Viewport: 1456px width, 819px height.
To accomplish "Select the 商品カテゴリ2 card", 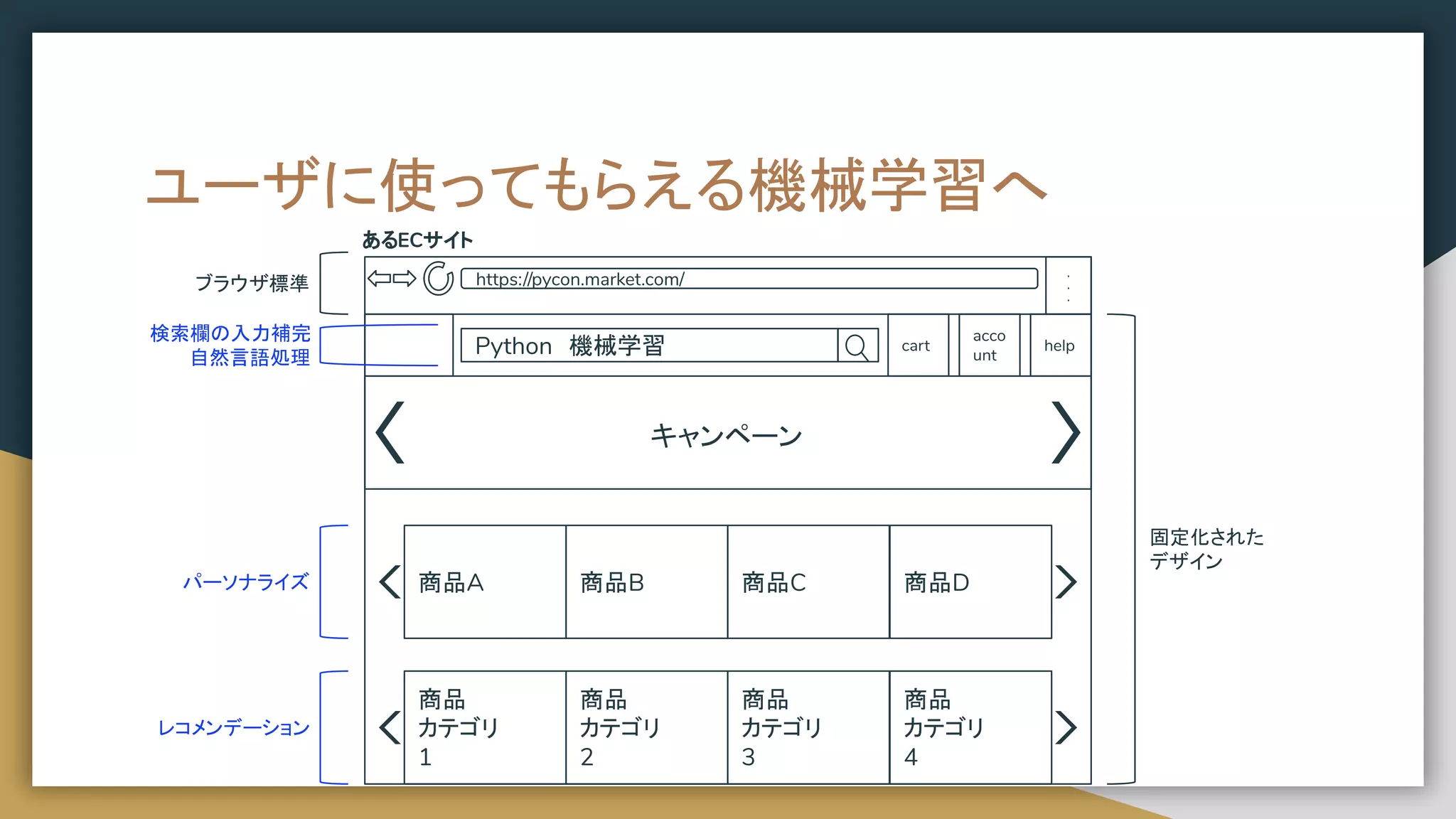I will 647,727.
